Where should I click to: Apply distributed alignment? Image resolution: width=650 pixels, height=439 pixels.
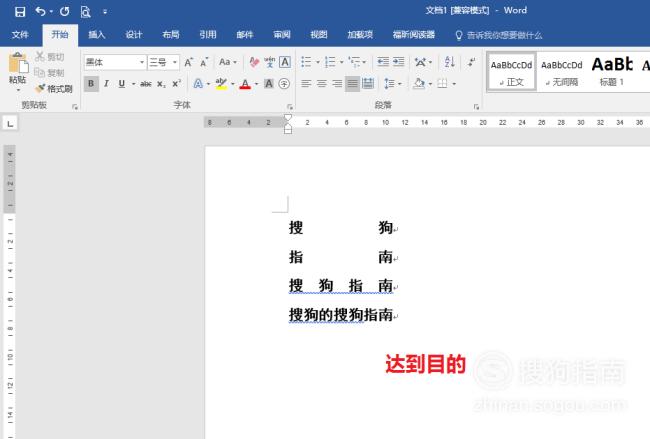368,84
